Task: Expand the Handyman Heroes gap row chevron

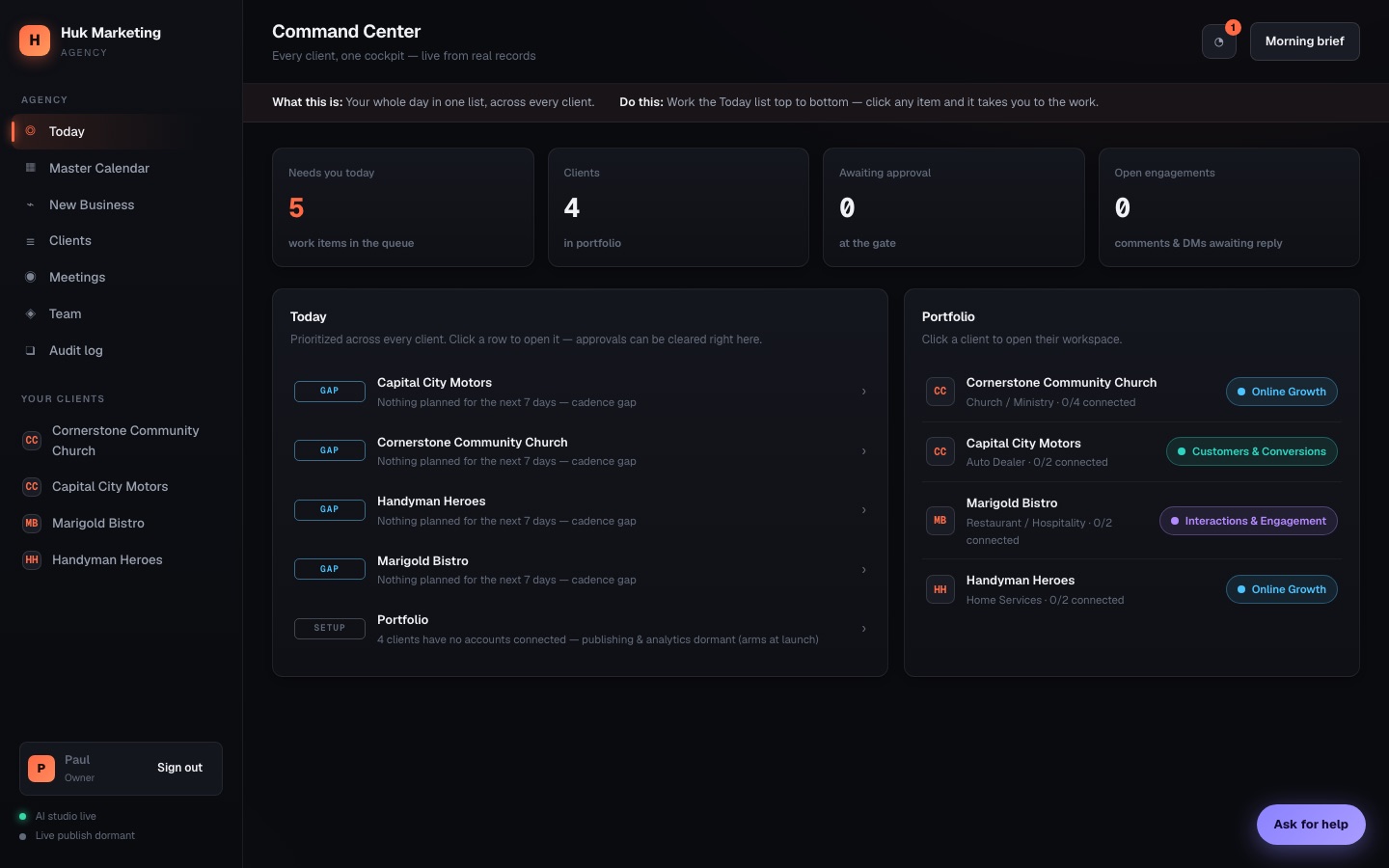Action: [x=863, y=510]
